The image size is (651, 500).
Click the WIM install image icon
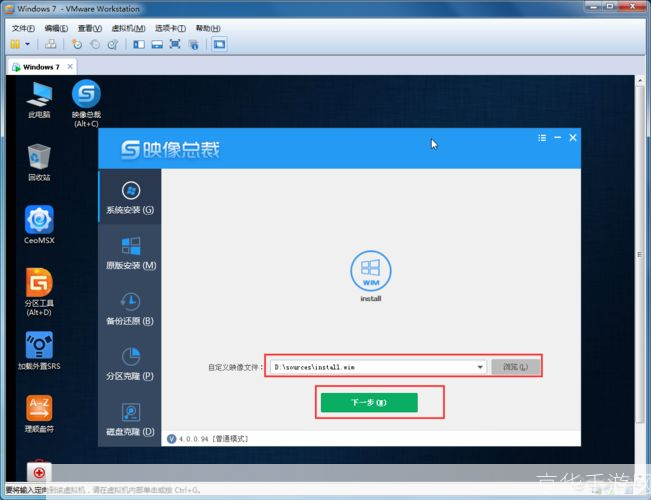pyautogui.click(x=371, y=271)
